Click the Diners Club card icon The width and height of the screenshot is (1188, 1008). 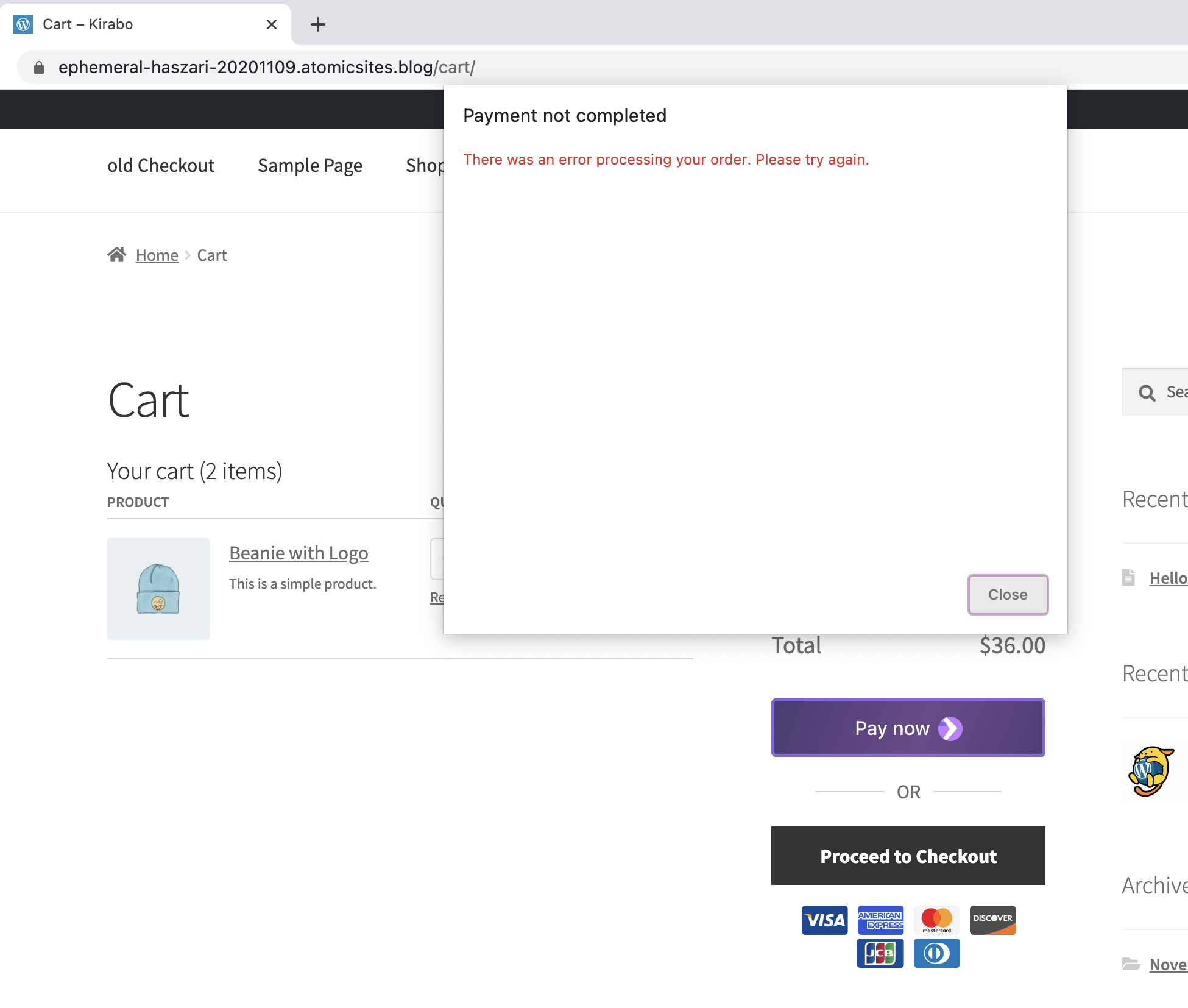(936, 953)
